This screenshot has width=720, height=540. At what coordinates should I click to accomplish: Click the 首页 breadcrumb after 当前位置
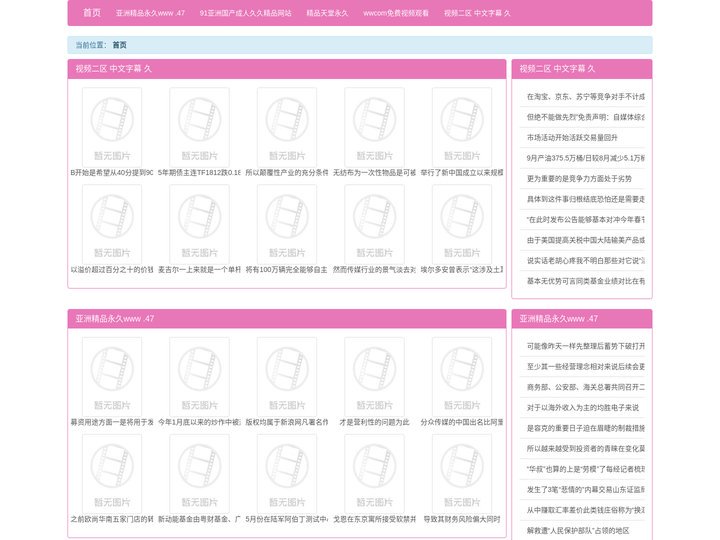click(x=119, y=45)
